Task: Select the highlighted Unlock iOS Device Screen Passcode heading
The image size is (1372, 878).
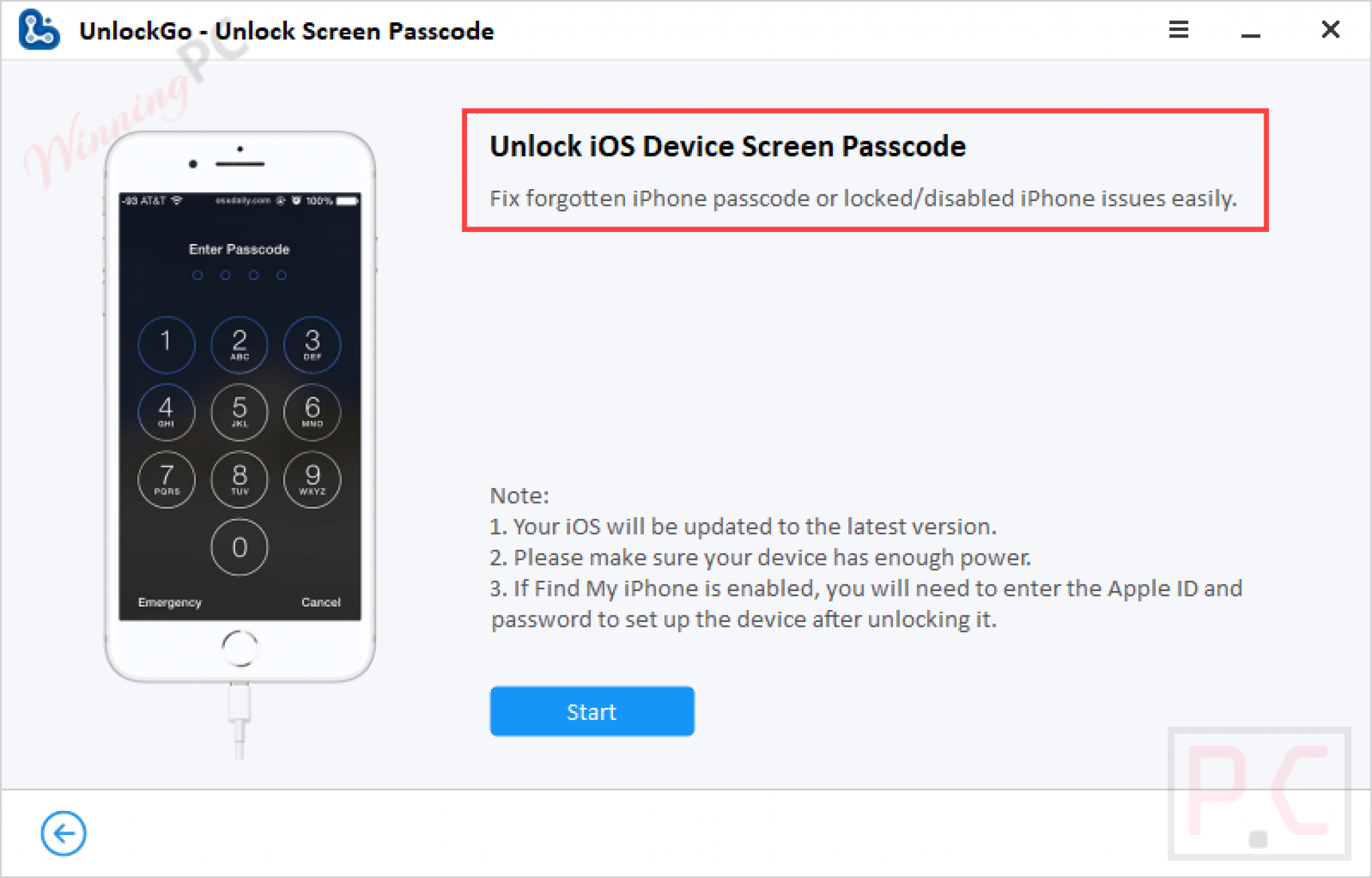Action: [728, 146]
